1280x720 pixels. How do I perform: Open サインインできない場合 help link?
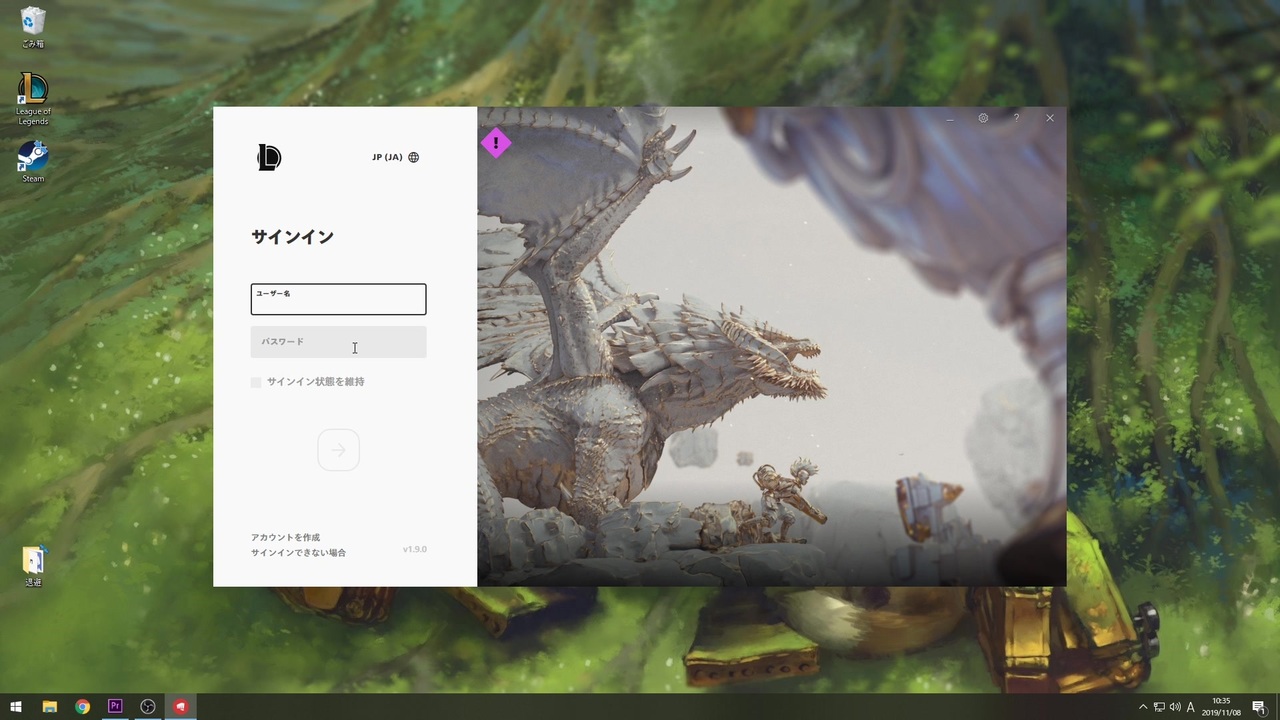coord(298,552)
